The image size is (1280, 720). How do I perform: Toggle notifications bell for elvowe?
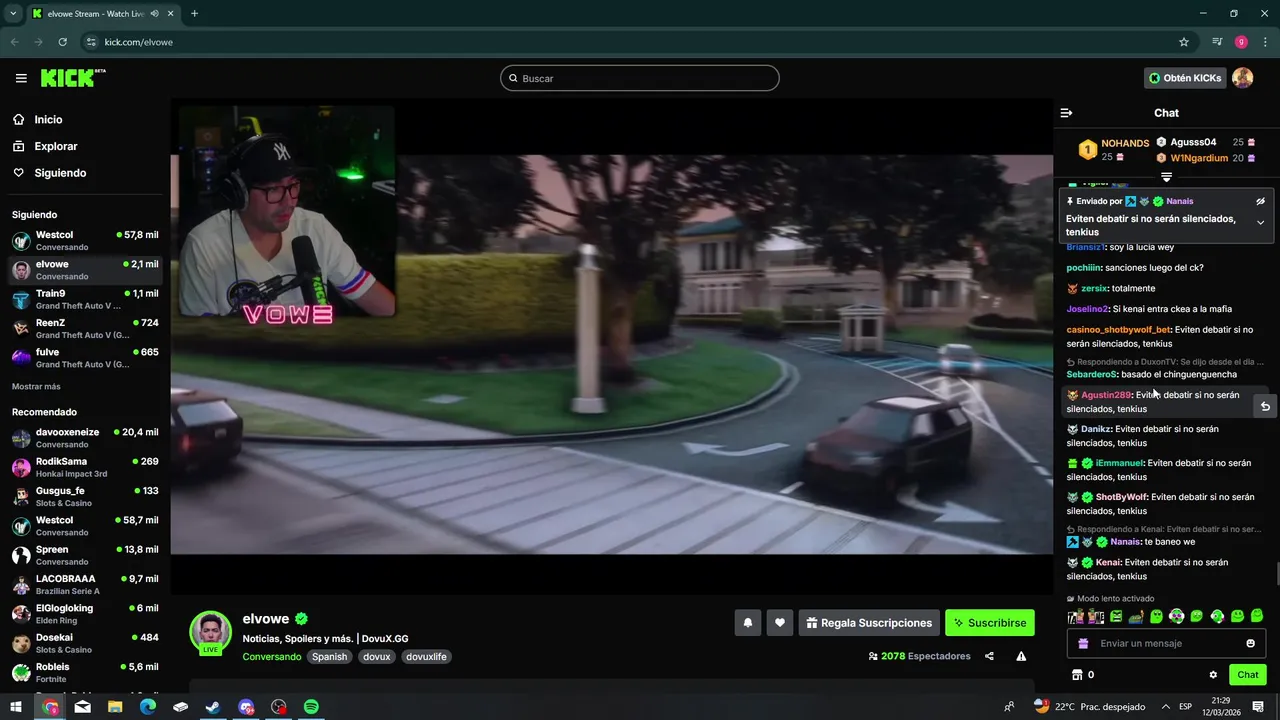[x=748, y=623]
